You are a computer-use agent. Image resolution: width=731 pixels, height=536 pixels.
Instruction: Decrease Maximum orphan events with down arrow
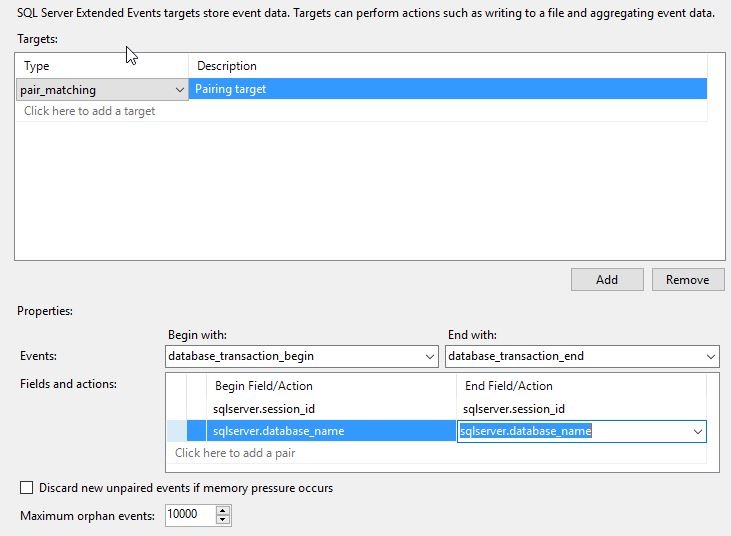click(223, 520)
